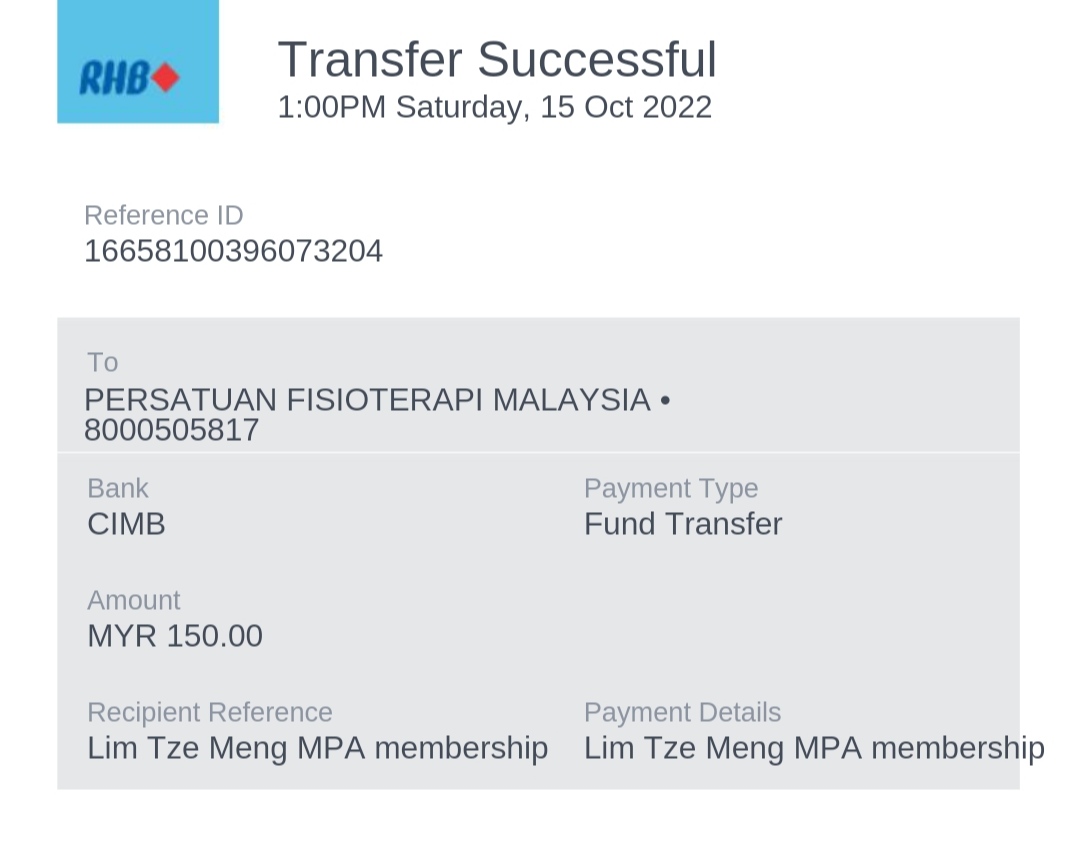Select recipient name Persatuan Fisioterapi Malaysia
Image resolution: width=1067 pixels, height=845 pixels.
click(367, 400)
